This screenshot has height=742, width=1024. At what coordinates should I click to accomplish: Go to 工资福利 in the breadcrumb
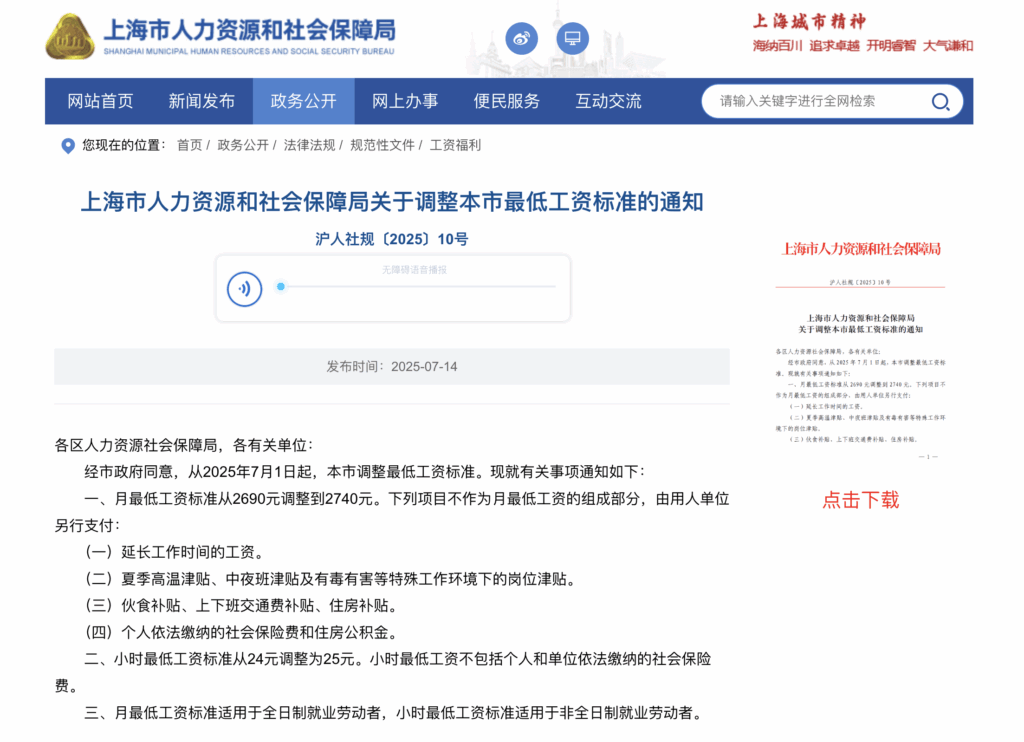point(455,145)
